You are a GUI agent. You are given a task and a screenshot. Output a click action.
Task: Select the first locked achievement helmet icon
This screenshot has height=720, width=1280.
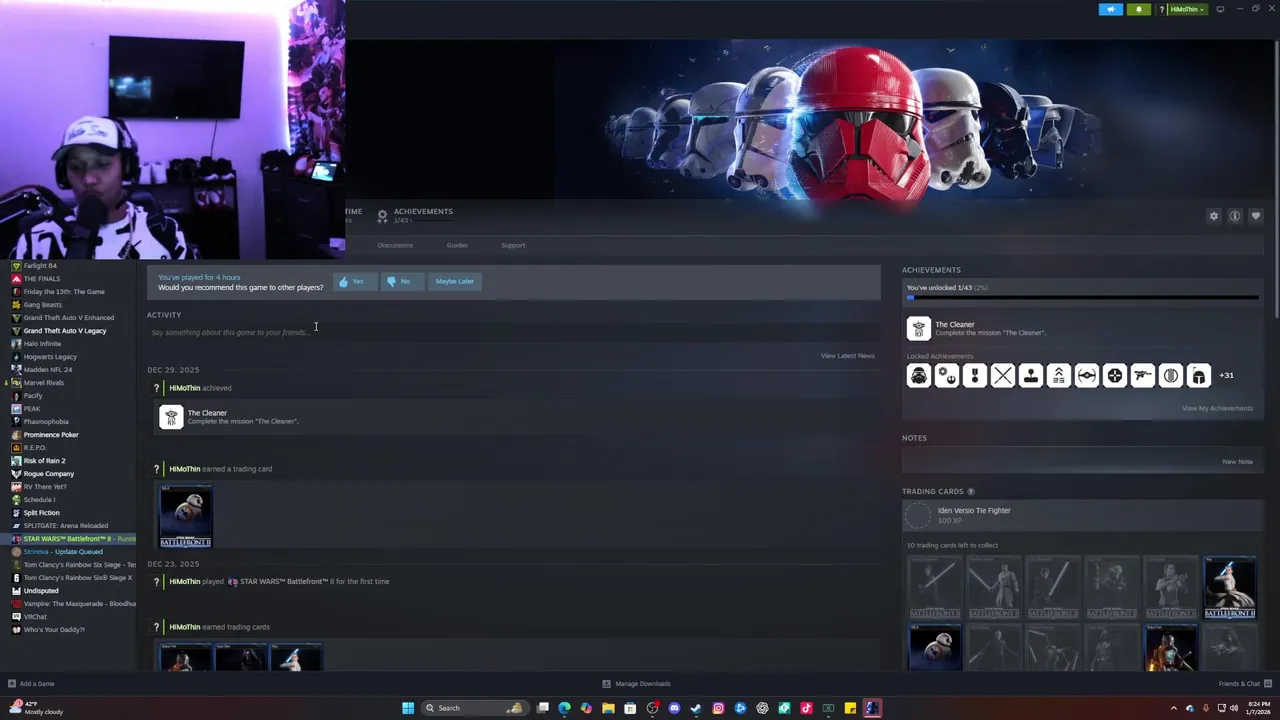coord(918,376)
